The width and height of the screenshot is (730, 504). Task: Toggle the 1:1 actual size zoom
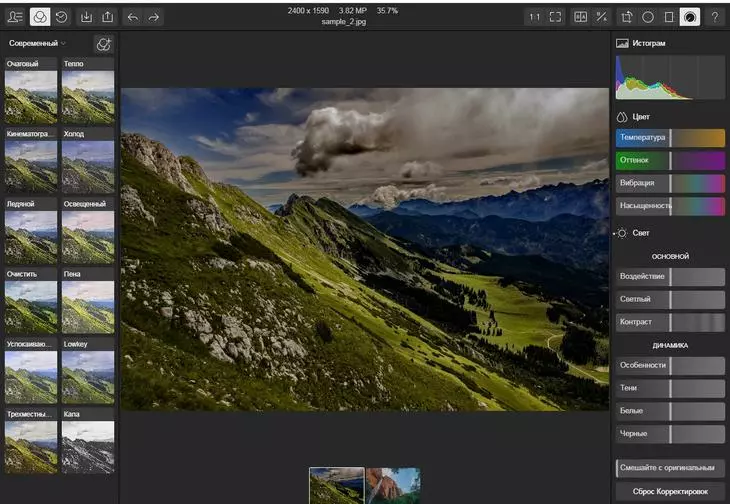[x=534, y=17]
